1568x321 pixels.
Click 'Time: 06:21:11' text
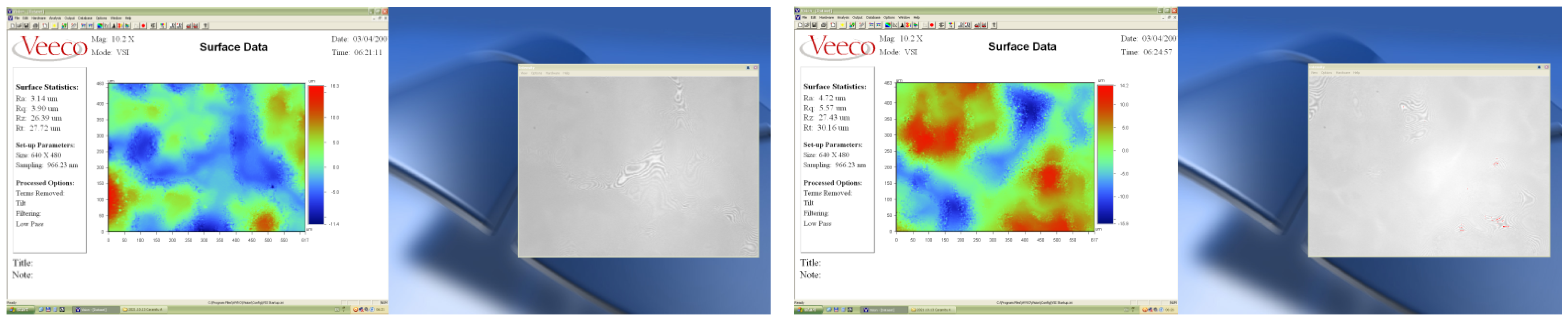357,52
